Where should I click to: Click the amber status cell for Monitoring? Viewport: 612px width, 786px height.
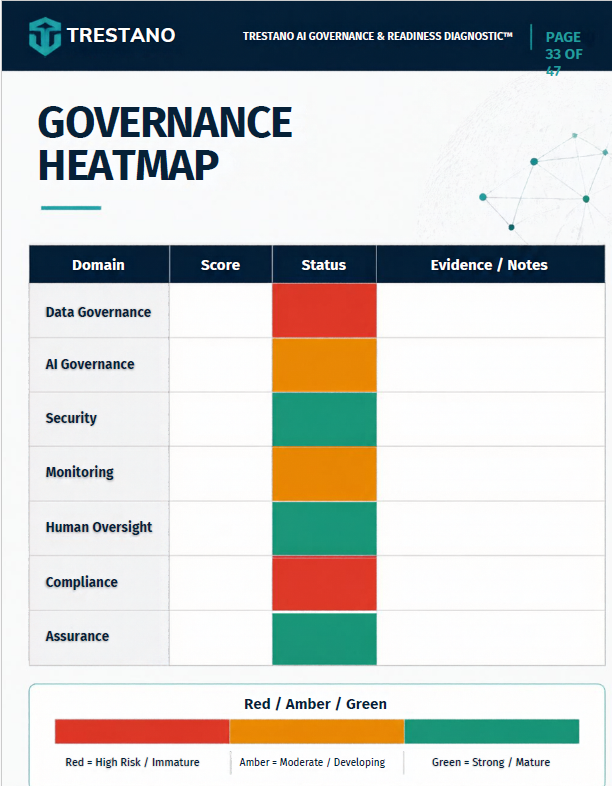324,474
